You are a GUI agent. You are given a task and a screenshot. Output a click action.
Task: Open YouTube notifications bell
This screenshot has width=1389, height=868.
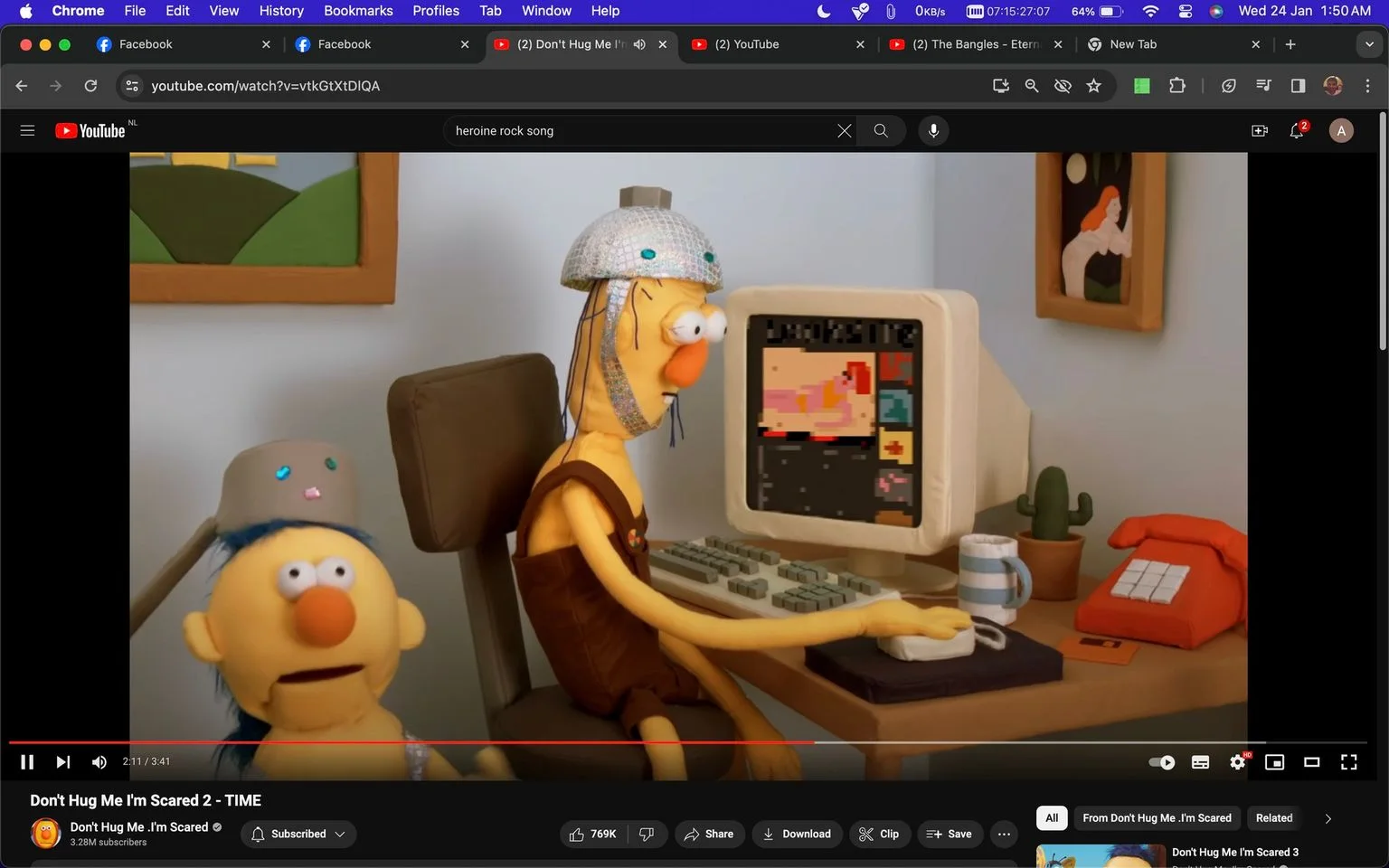pyautogui.click(x=1297, y=131)
